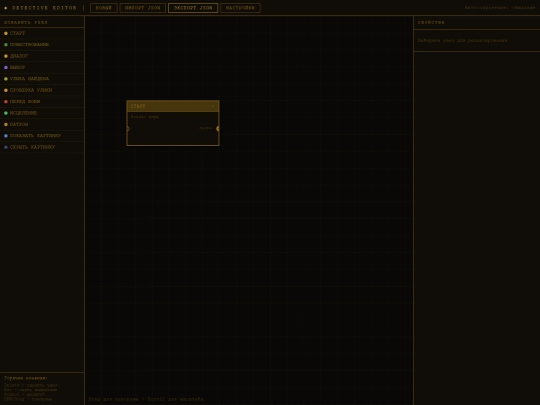Click the input port of the СТАРТ node
The width and height of the screenshot is (540, 405).
128,129
